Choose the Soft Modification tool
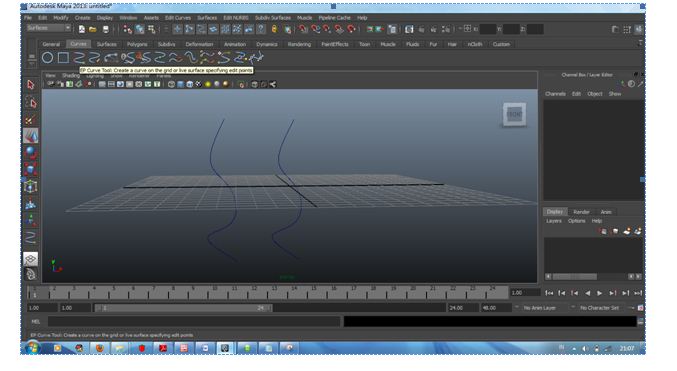 coord(30,203)
